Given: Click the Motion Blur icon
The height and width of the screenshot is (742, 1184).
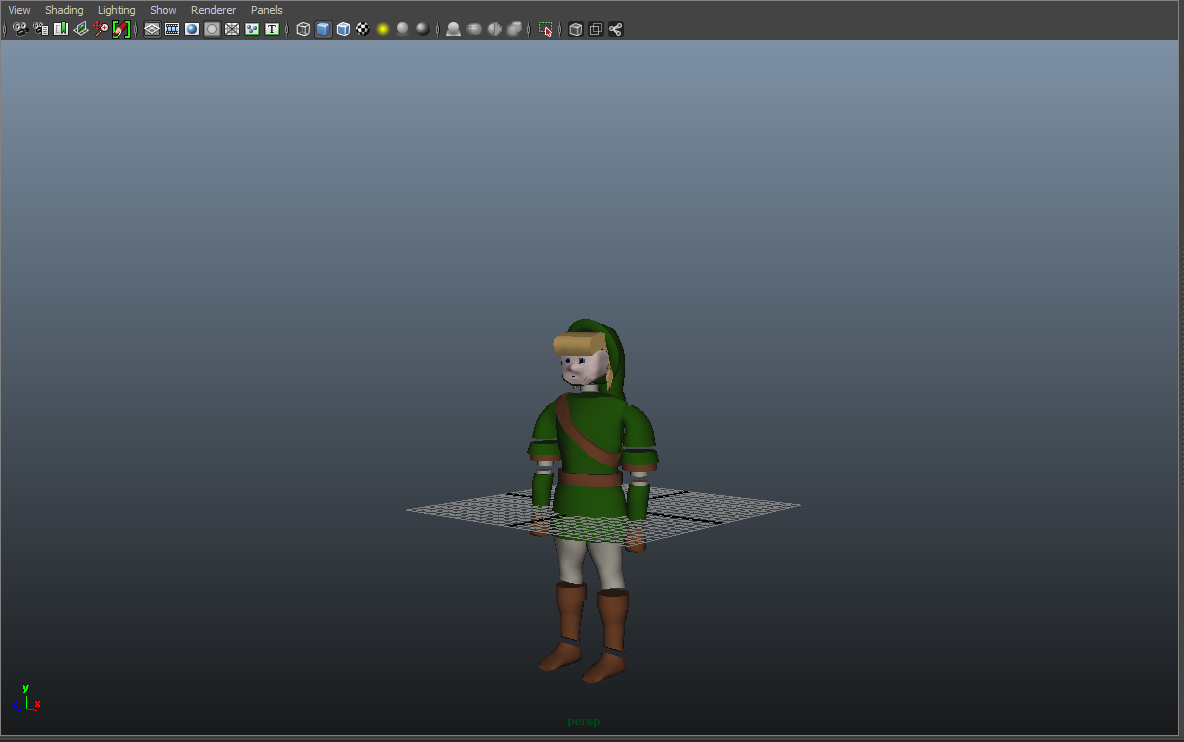Looking at the screenshot, I should [x=474, y=29].
